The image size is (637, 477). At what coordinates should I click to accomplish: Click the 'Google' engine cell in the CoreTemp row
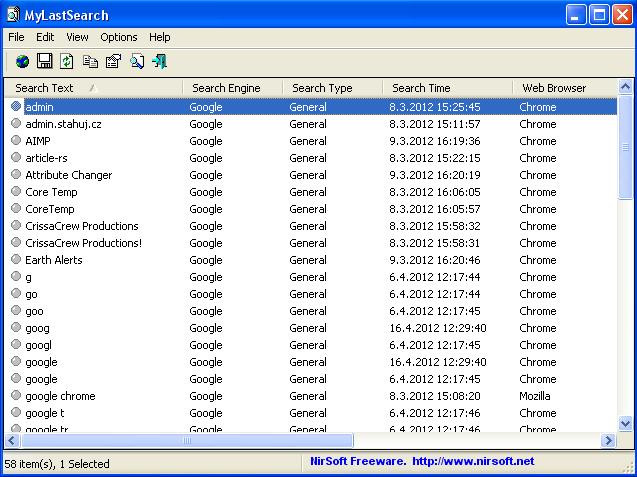coord(206,209)
